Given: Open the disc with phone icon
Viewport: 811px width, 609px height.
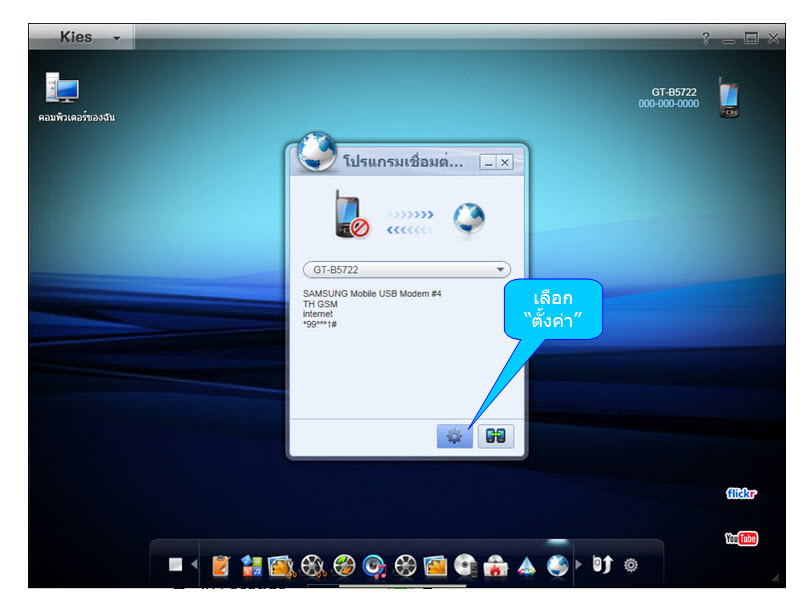Looking at the screenshot, I should (465, 566).
